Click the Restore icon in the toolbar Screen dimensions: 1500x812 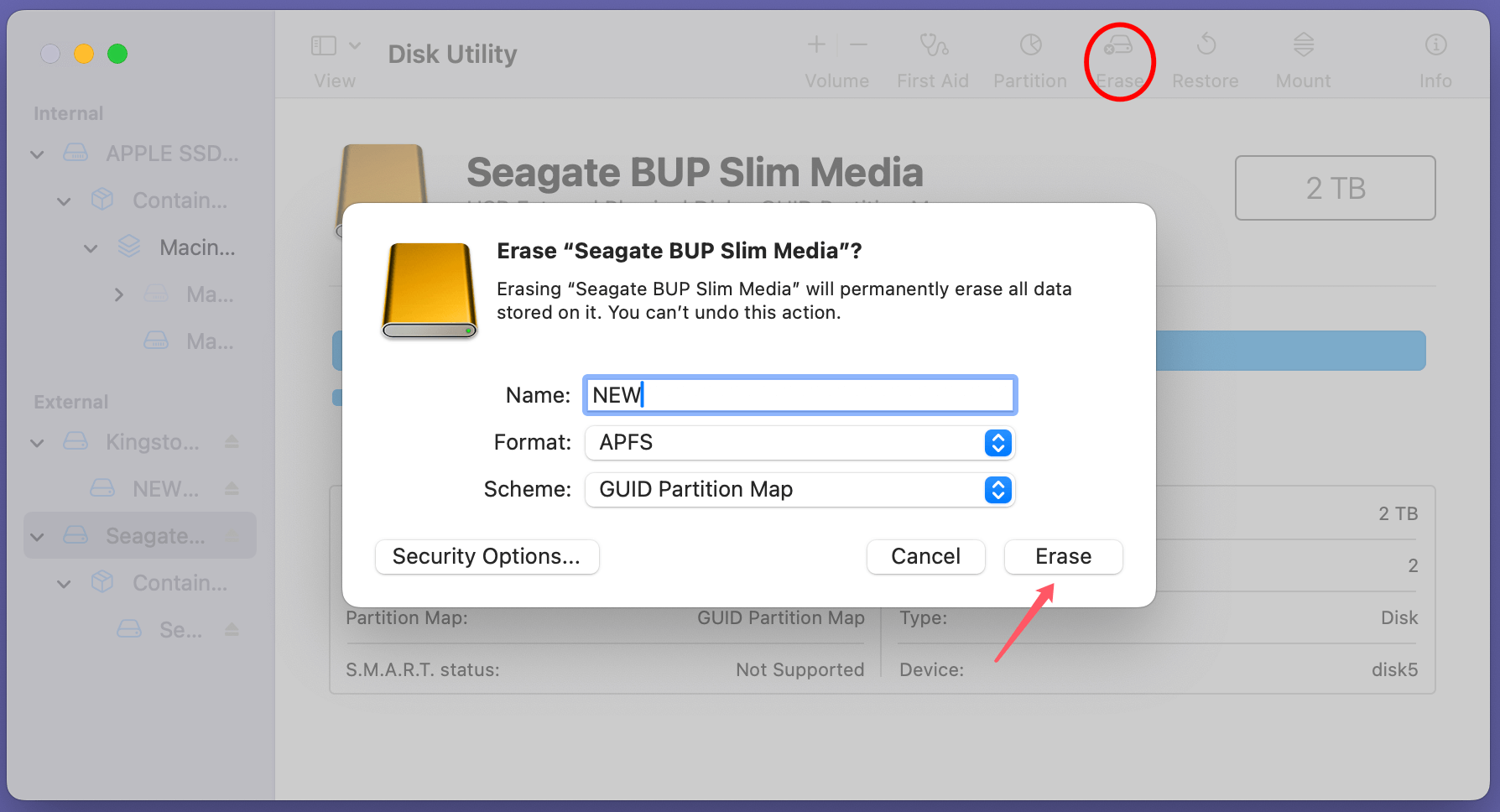pyautogui.click(x=1206, y=59)
